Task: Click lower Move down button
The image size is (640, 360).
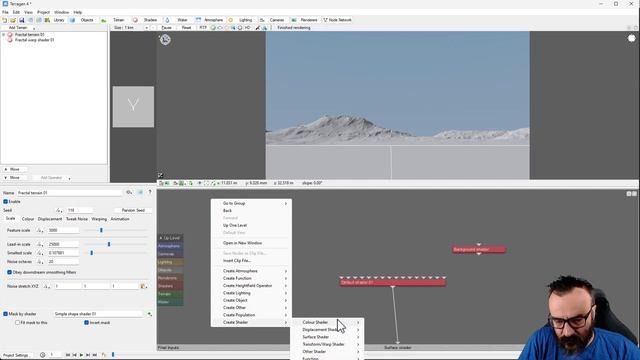Action: coord(14,178)
